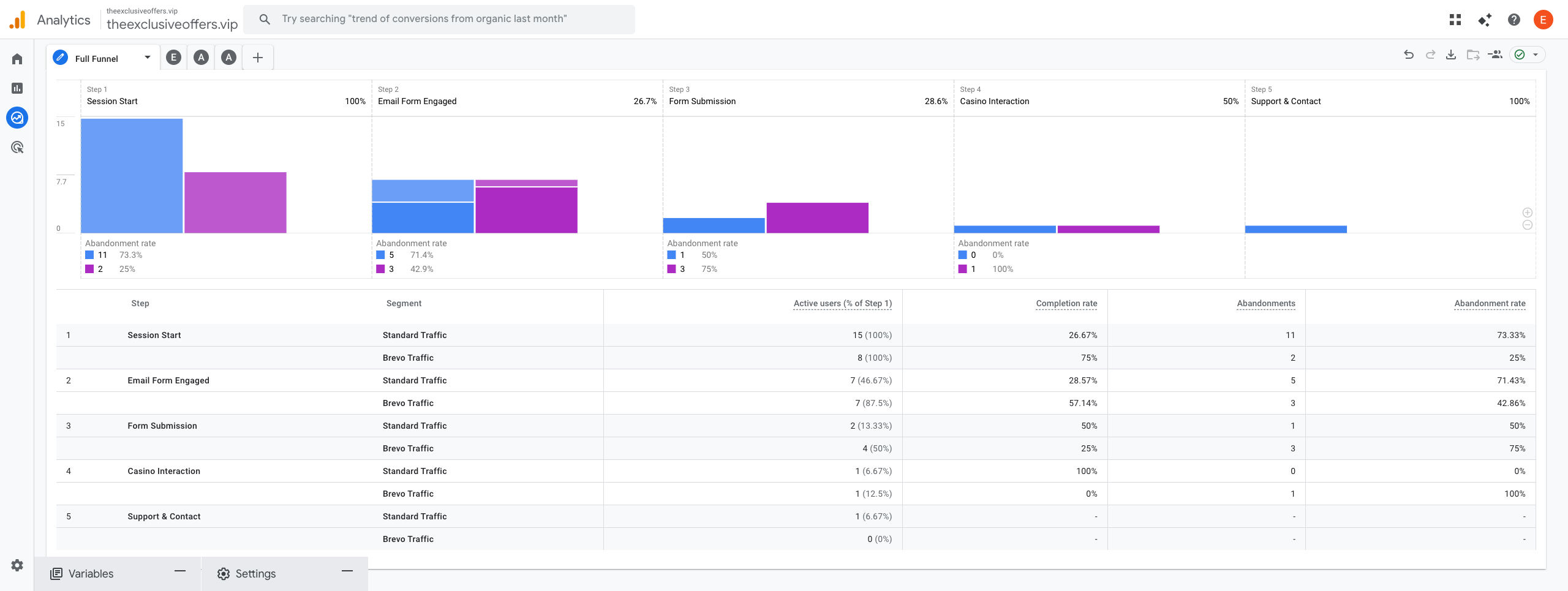The height and width of the screenshot is (591, 1568).
Task: Click the search magnifier icon
Action: (x=265, y=19)
